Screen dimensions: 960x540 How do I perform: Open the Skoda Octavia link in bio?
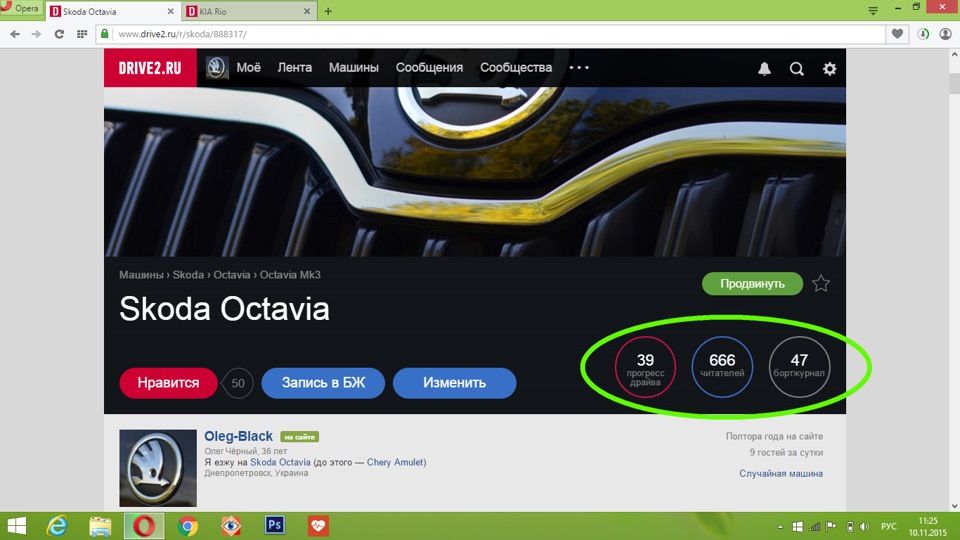tap(280, 462)
